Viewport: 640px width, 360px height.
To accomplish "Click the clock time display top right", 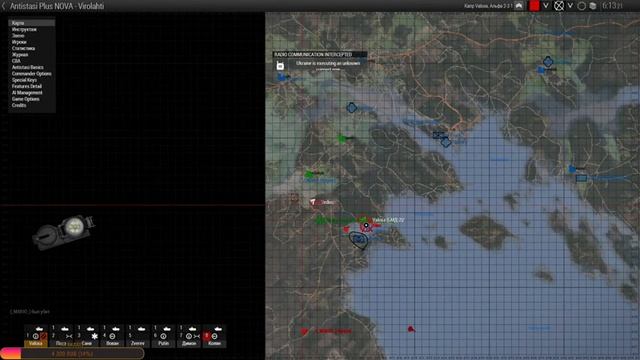I will (x=612, y=6).
